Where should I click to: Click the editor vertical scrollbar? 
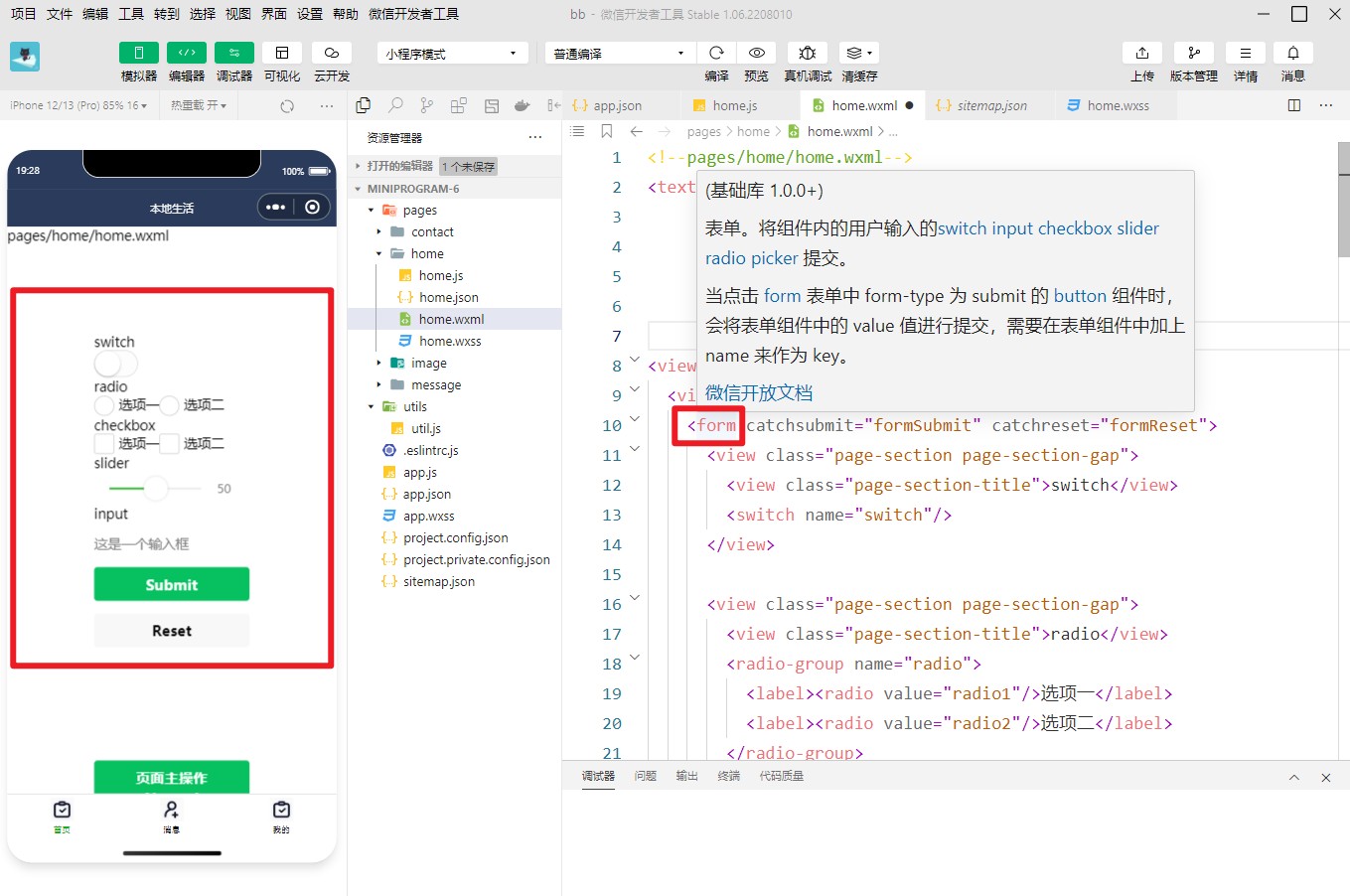pos(1343,199)
